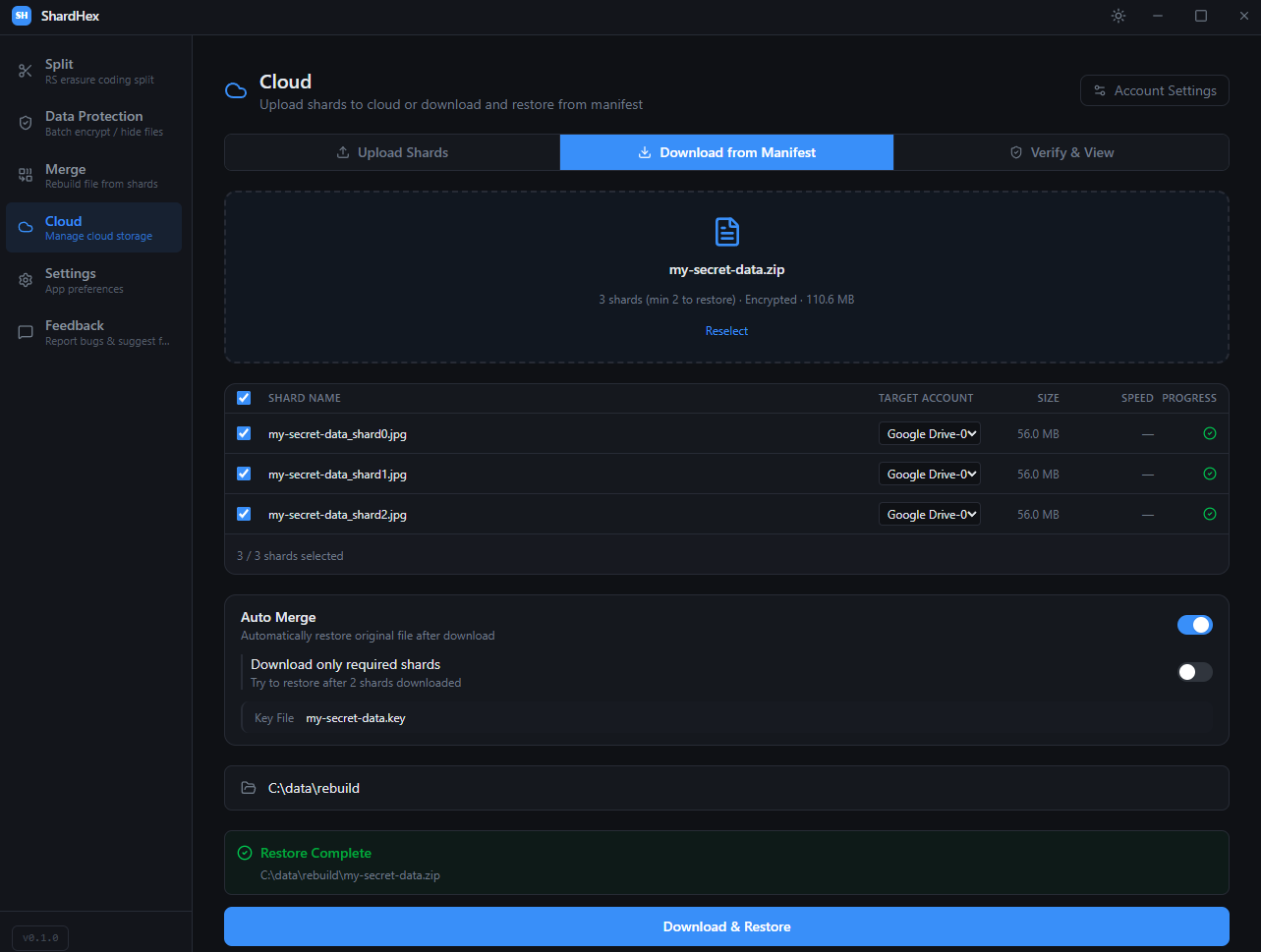
Task: Click Reselect to choose another manifest
Action: click(726, 331)
